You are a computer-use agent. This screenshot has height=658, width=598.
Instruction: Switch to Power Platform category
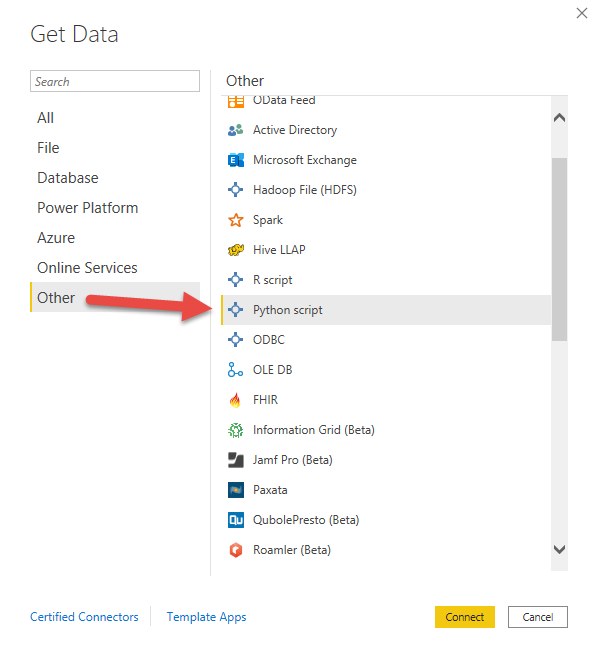coord(88,208)
